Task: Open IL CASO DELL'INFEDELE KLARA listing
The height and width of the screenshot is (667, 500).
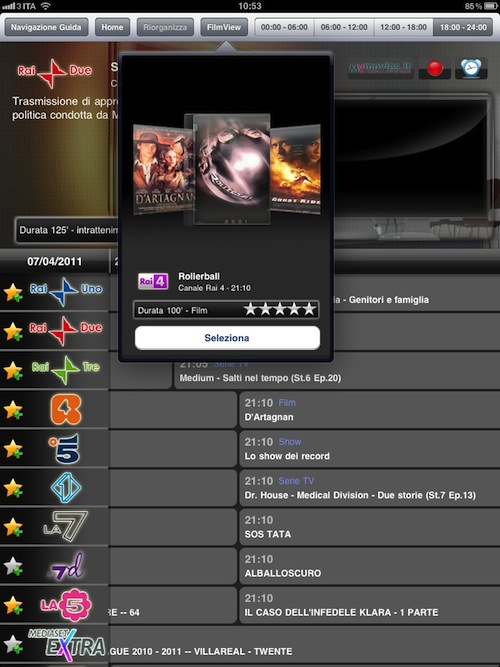Action: coord(369,605)
